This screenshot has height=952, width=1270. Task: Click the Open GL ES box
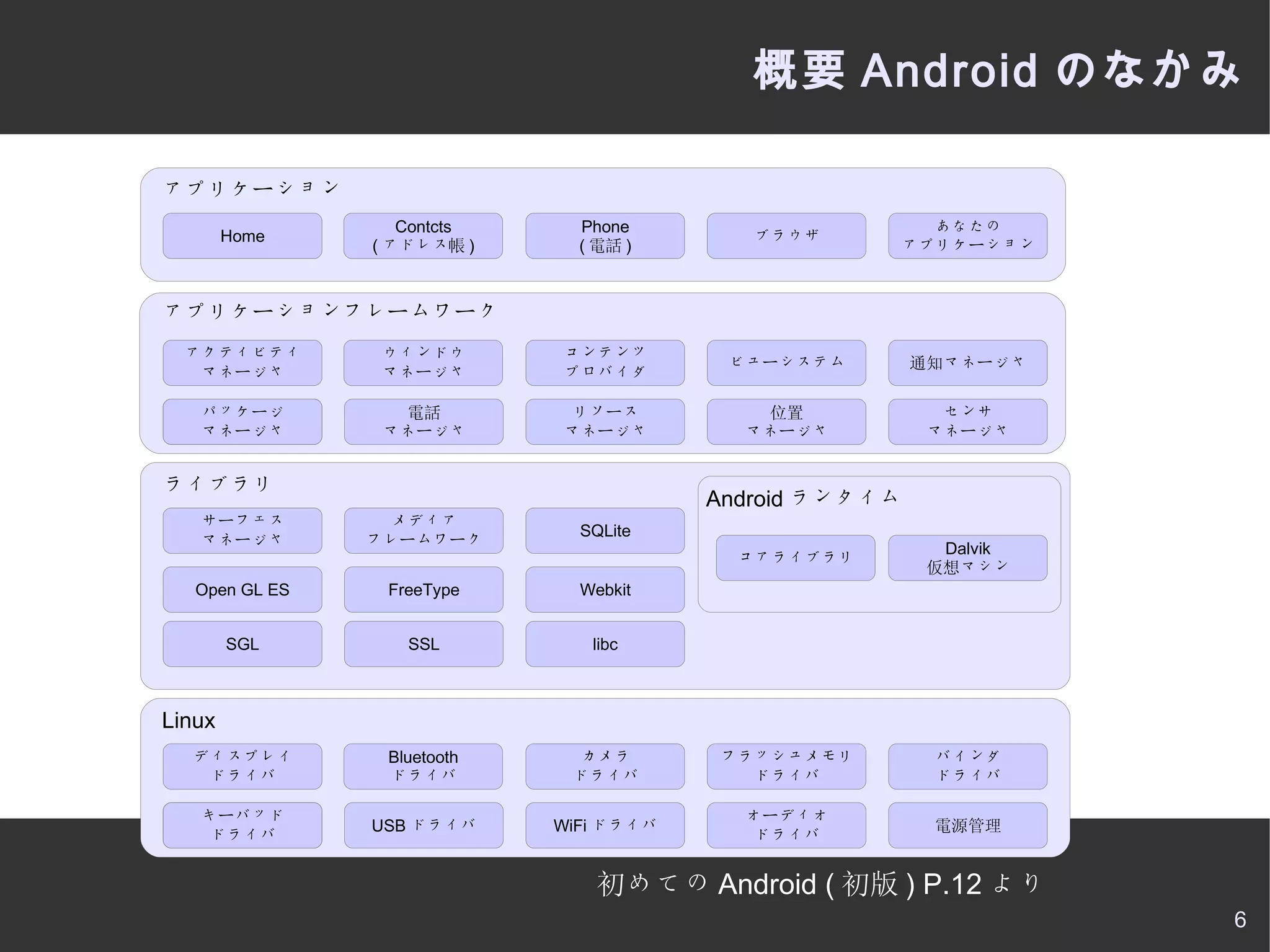coord(242,589)
